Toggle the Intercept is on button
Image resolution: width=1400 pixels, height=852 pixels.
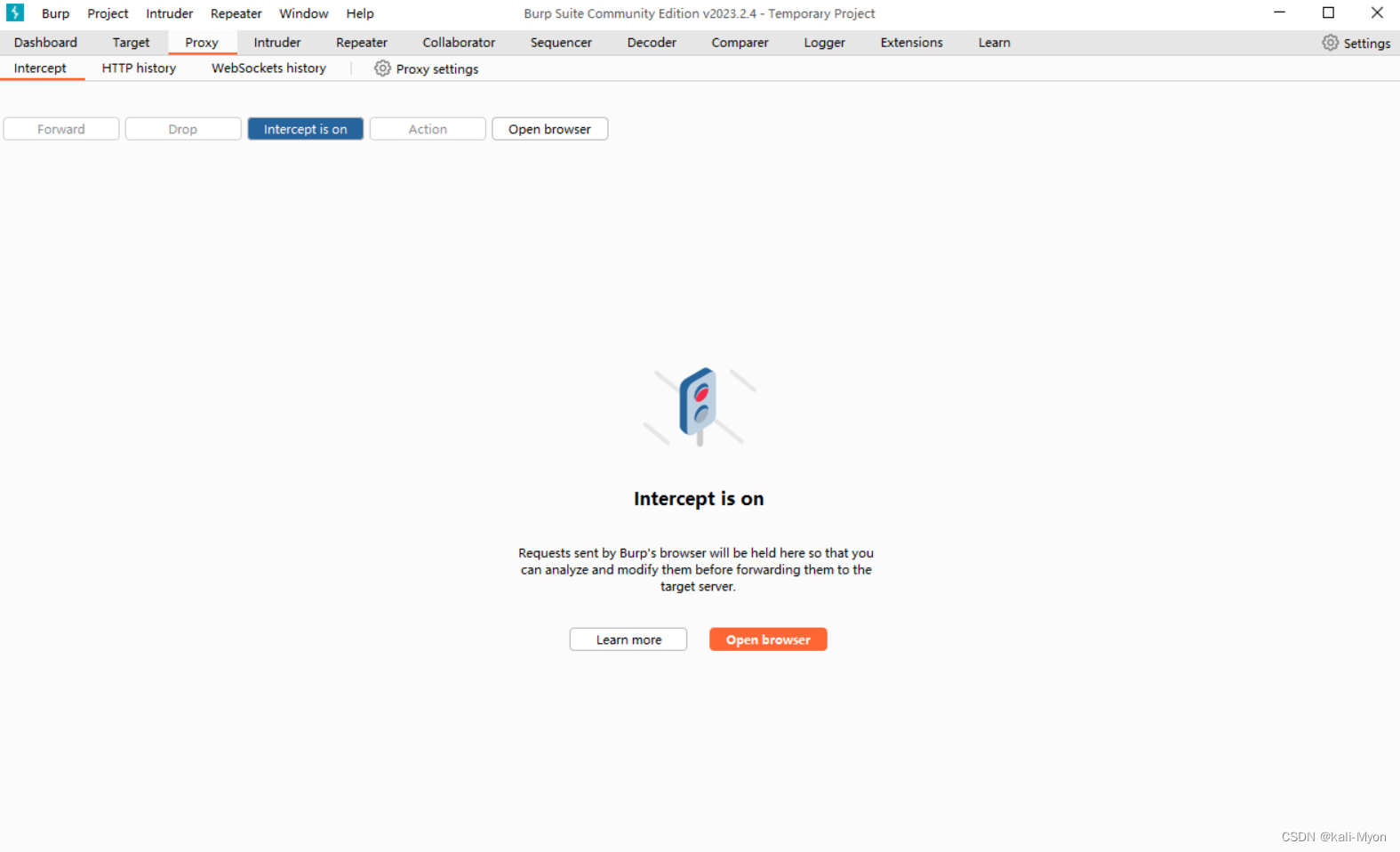(306, 129)
